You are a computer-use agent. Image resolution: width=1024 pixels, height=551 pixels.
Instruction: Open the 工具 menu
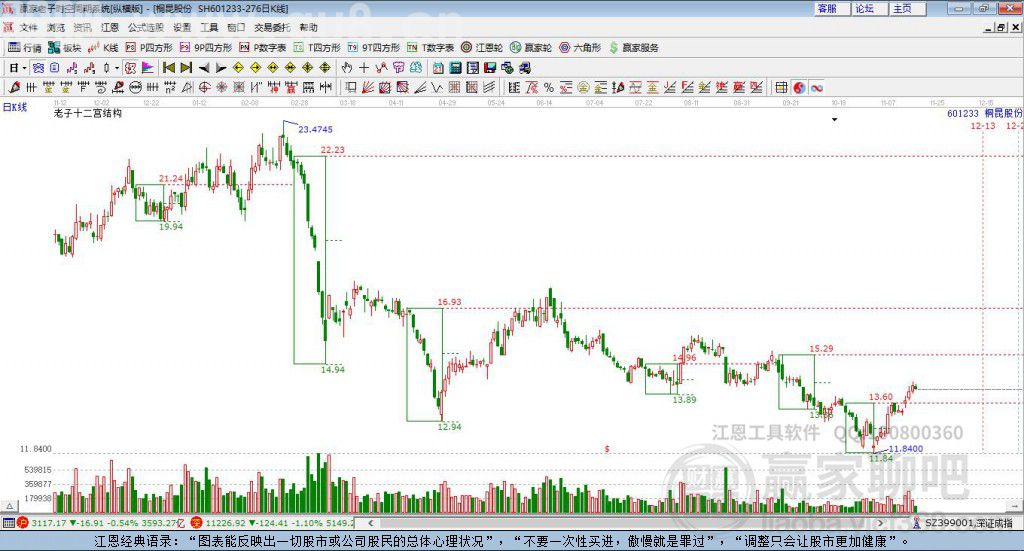coord(209,27)
